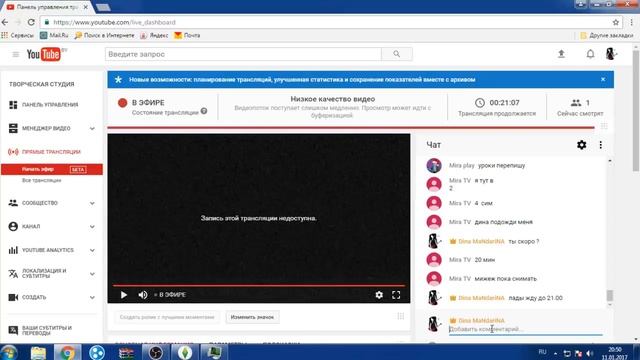This screenshot has width=640, height=360.
Task: Click the Mira play chat avatar
Action: [x=434, y=165]
